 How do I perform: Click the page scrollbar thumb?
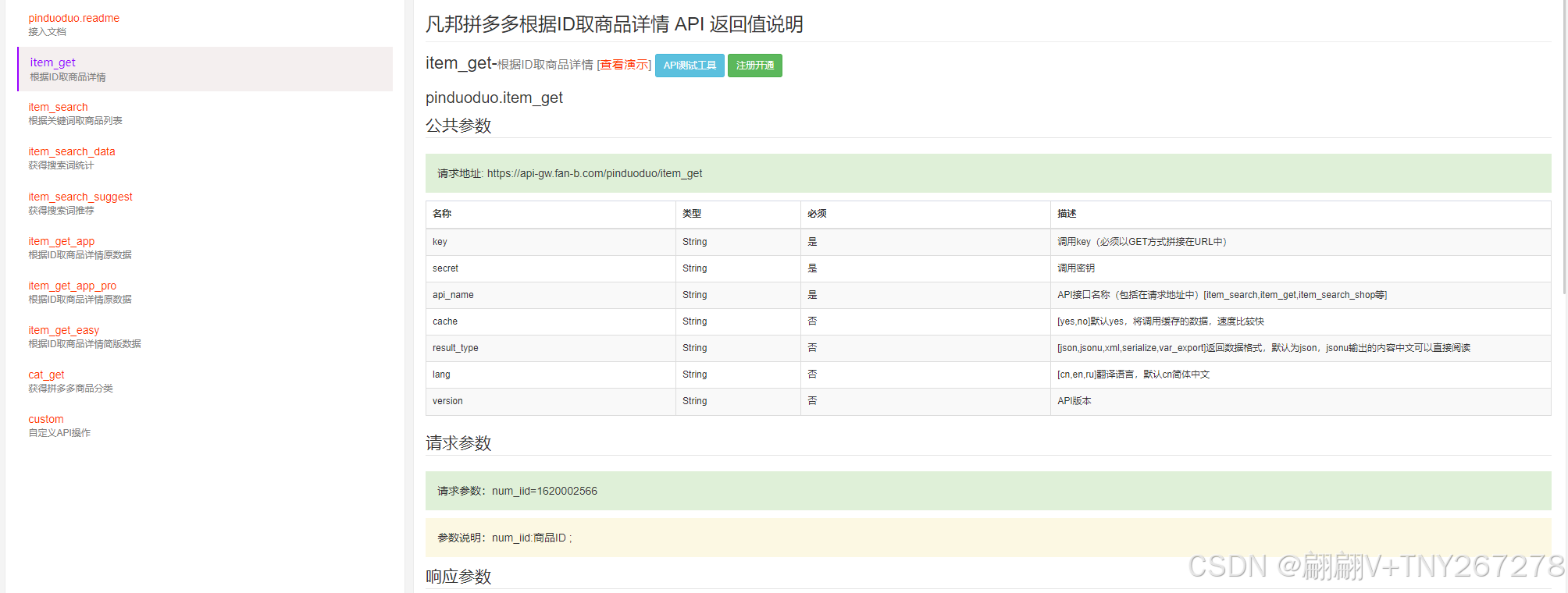click(1564, 147)
